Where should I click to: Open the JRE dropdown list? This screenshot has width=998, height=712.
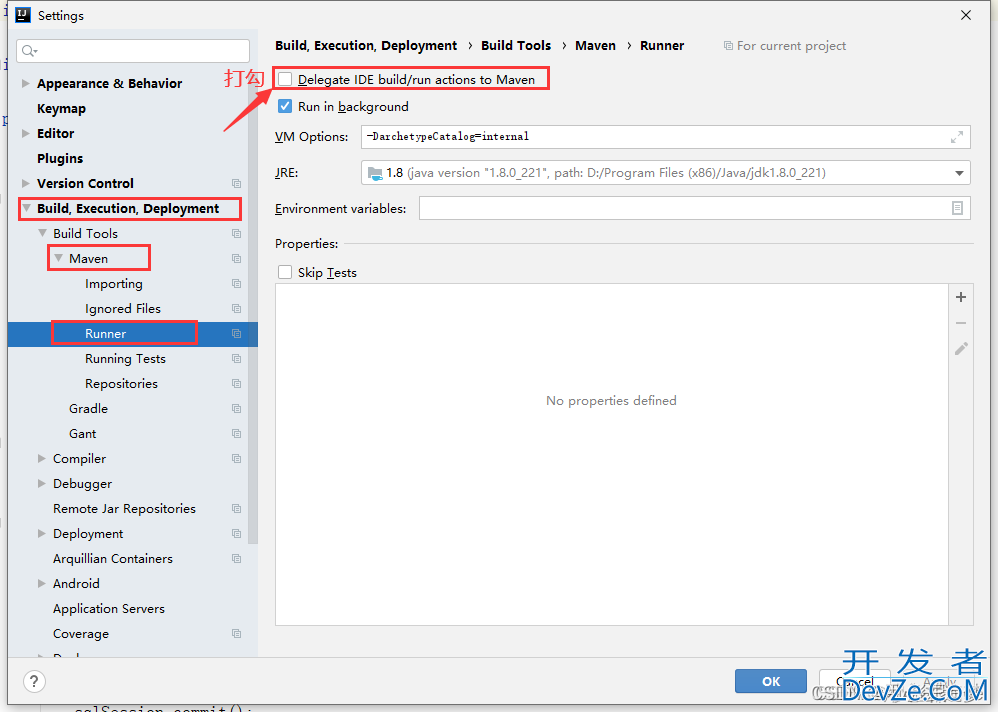(x=959, y=173)
